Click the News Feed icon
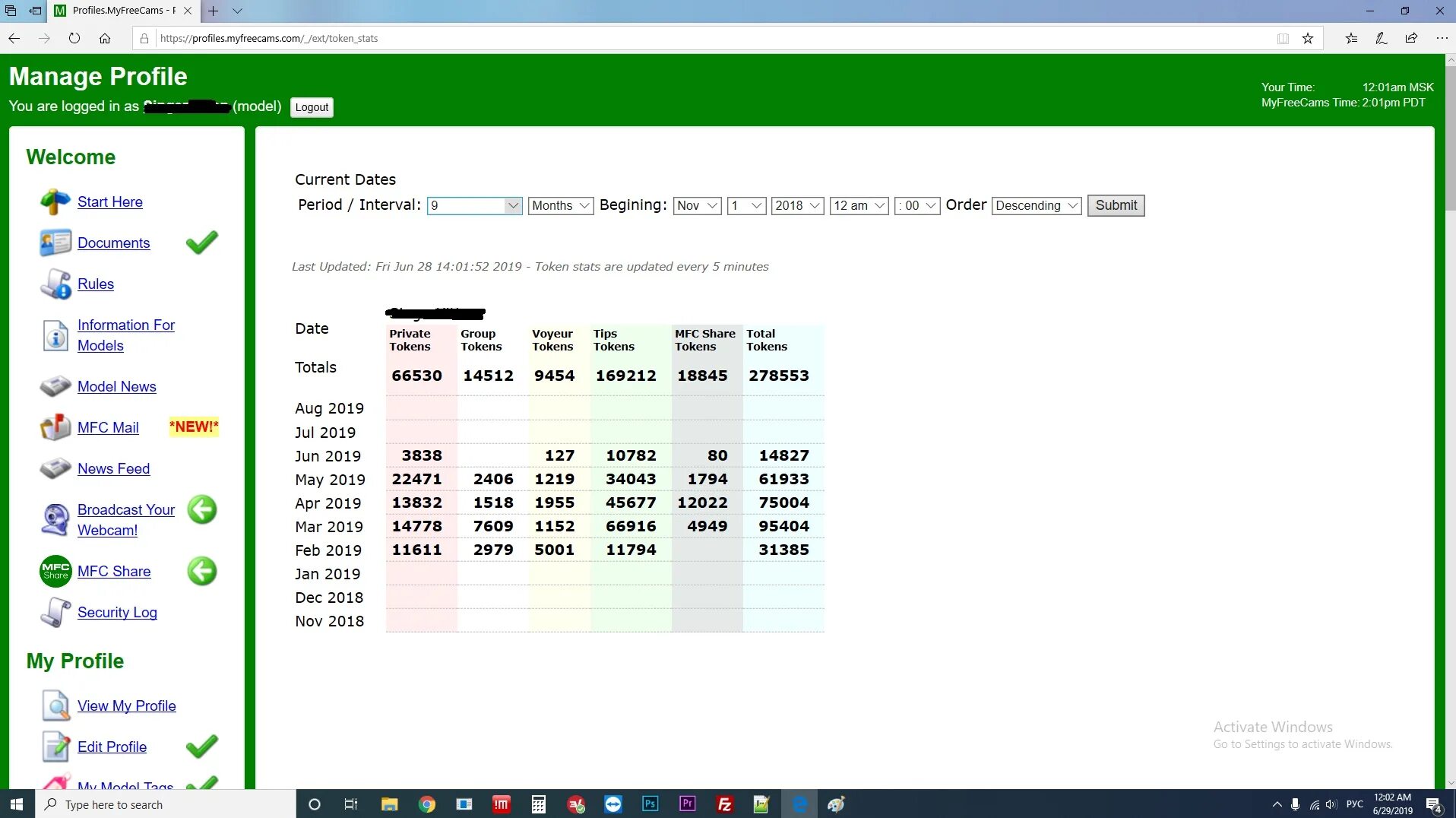Image resolution: width=1456 pixels, height=818 pixels. 55,468
